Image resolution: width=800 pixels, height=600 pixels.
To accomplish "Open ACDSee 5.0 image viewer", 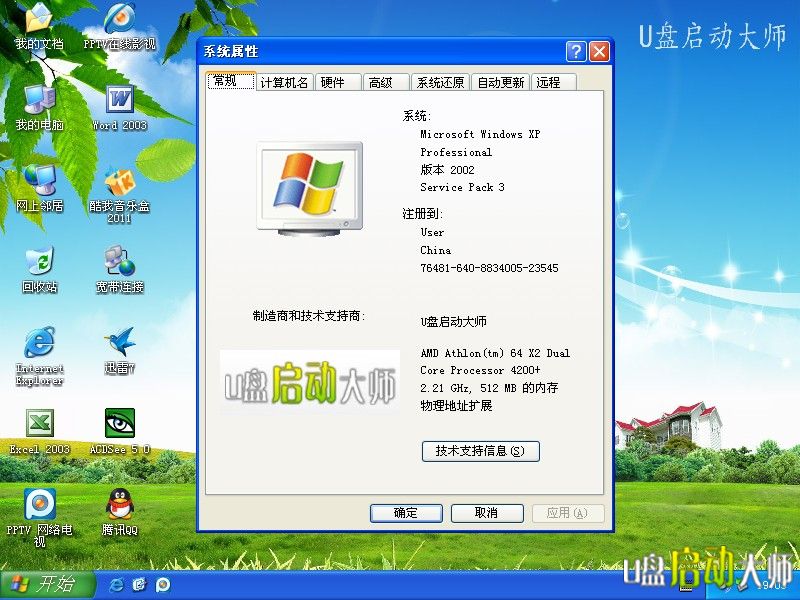I will coord(122,425).
